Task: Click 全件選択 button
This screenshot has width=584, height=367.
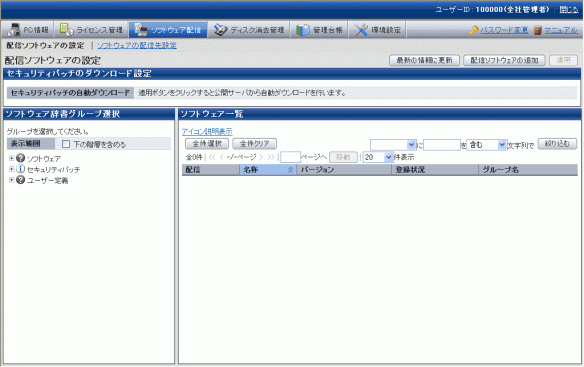Action: pos(207,144)
